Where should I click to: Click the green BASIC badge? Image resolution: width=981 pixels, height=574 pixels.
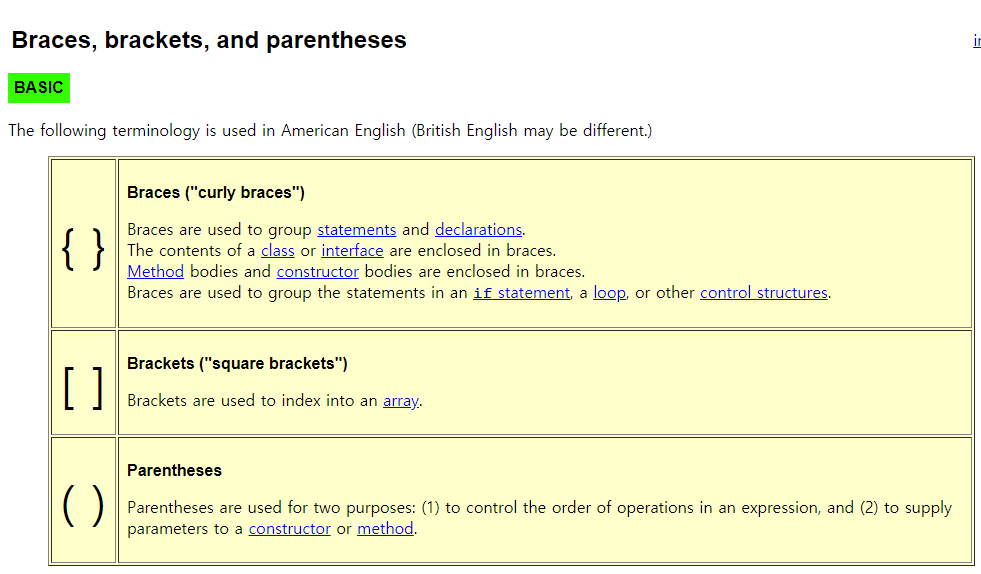tap(39, 88)
